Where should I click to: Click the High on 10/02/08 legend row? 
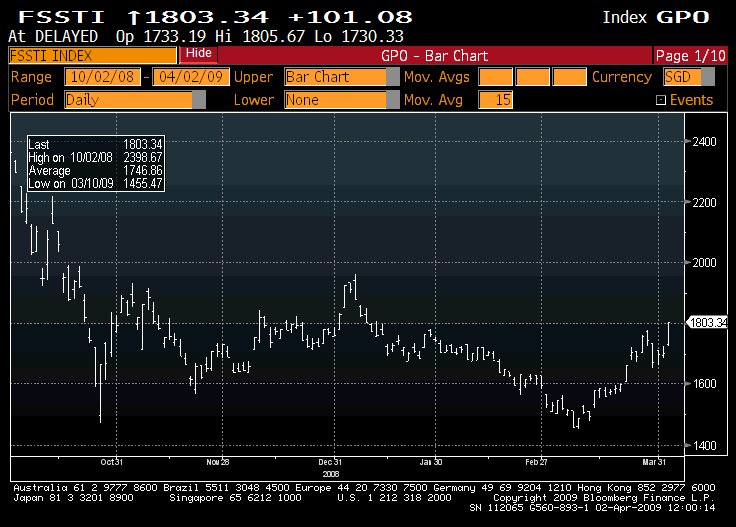(95, 157)
